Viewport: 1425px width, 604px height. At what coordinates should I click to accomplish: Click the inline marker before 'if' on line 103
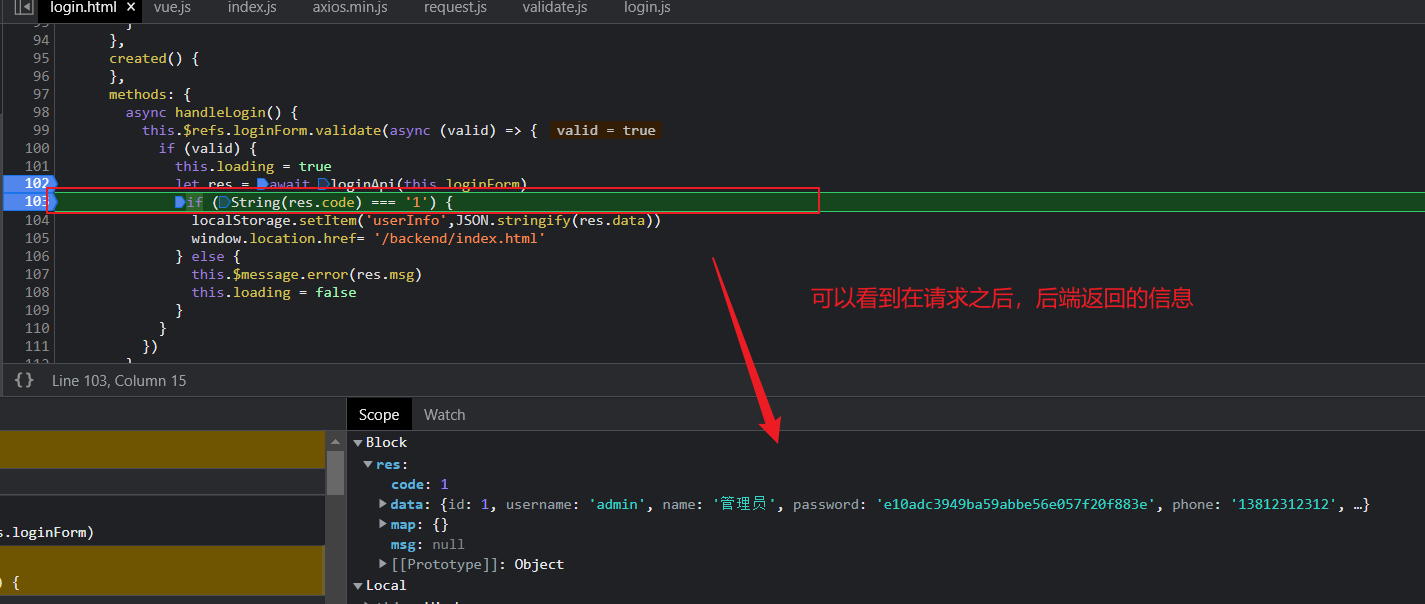pos(181,202)
